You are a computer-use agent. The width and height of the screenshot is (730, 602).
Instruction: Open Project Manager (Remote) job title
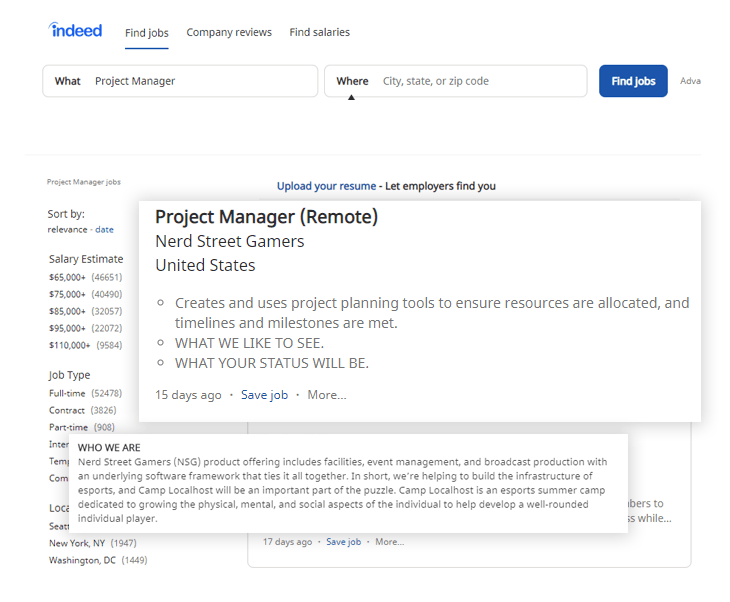click(x=266, y=217)
